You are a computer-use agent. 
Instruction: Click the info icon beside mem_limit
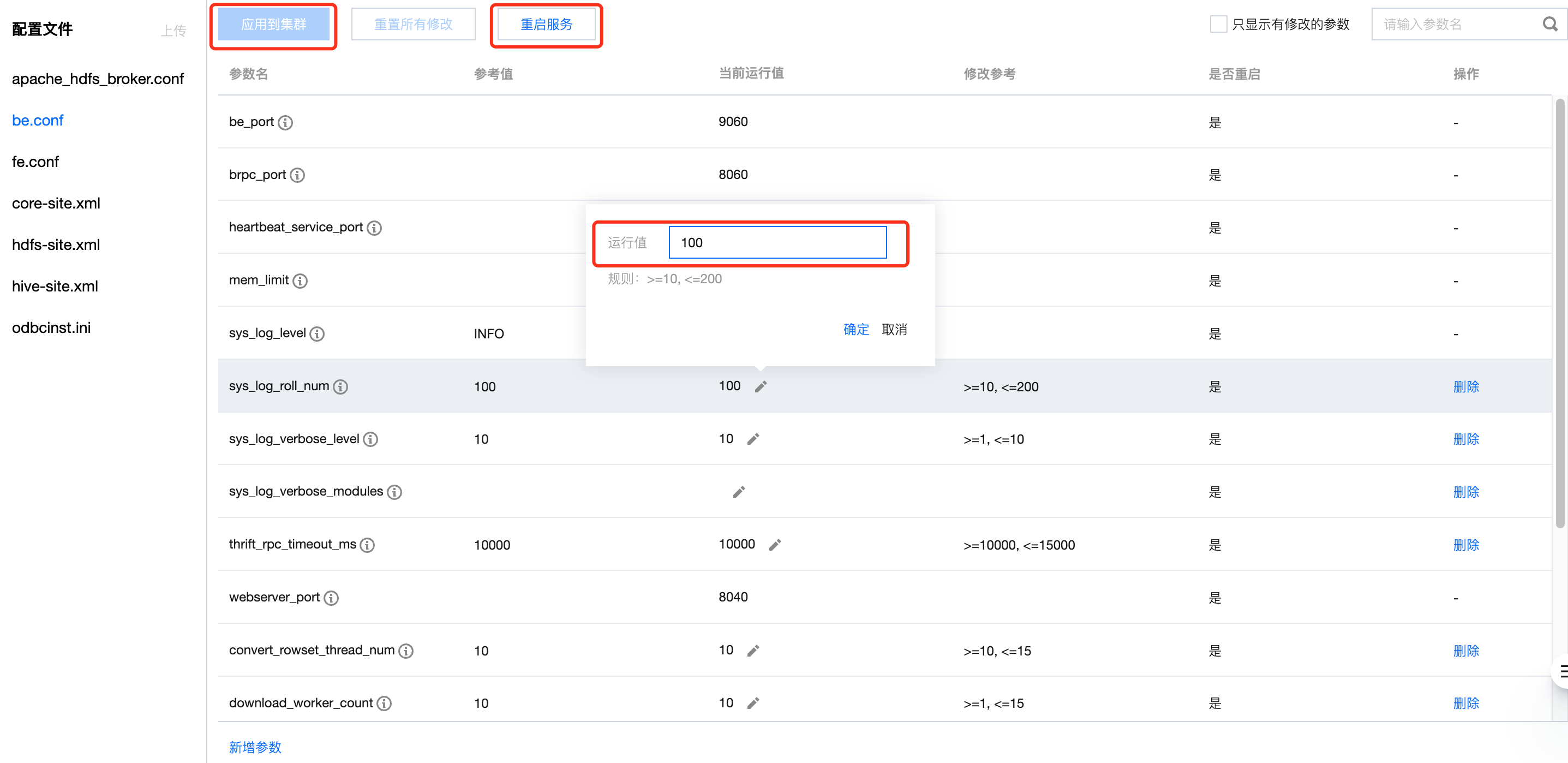point(300,281)
